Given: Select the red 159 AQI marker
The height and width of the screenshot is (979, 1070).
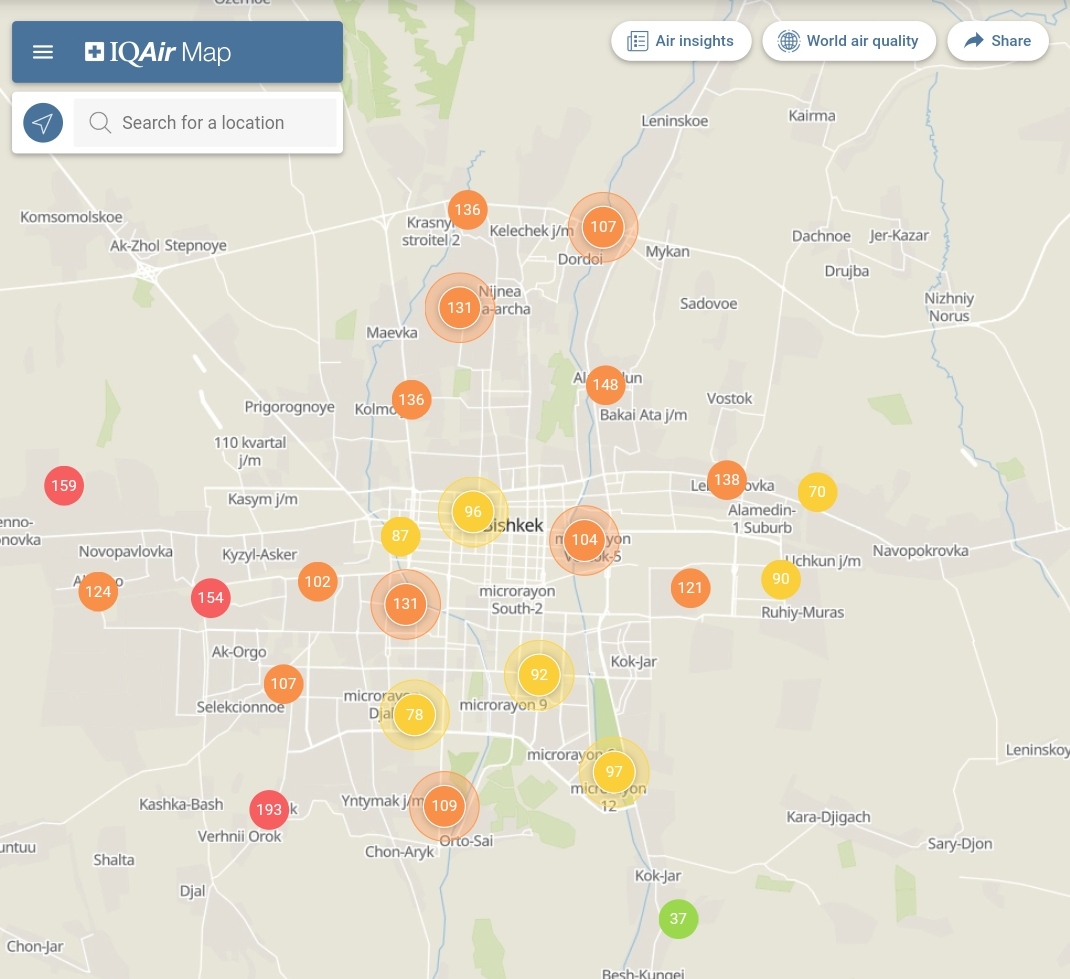Looking at the screenshot, I should click(x=64, y=486).
